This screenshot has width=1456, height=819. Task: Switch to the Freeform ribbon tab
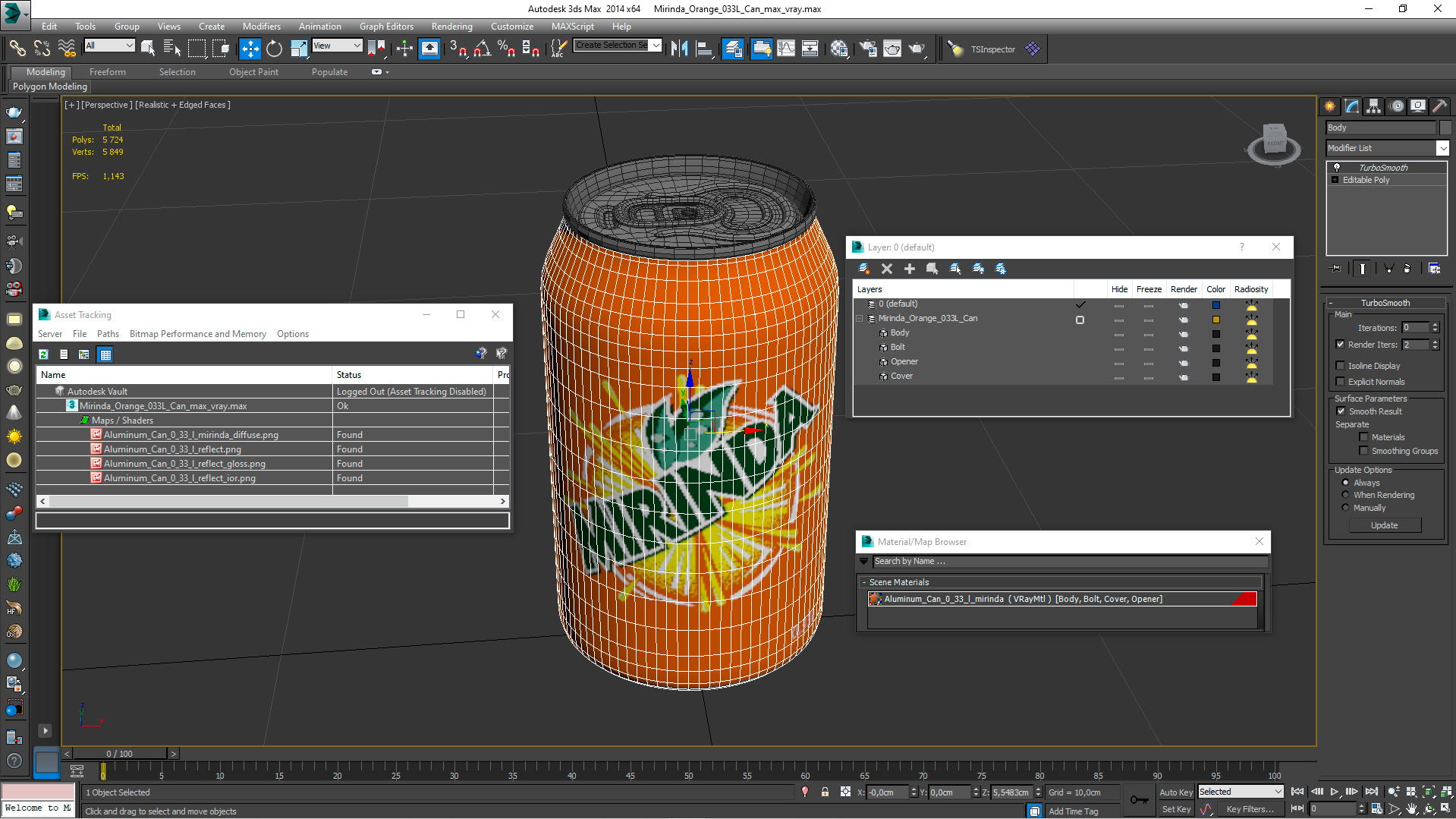point(108,72)
